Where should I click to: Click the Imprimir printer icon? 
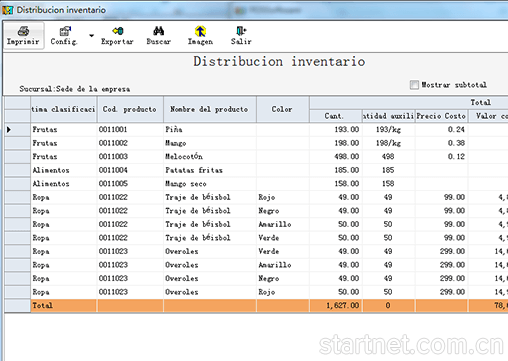[23, 31]
